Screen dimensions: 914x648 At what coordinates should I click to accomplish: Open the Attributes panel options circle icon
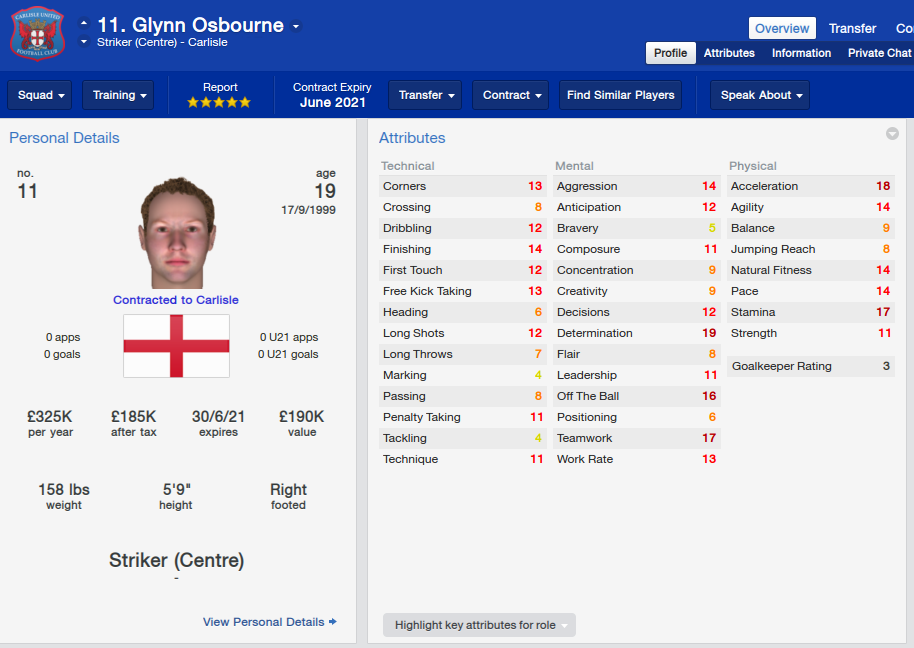[x=892, y=133]
